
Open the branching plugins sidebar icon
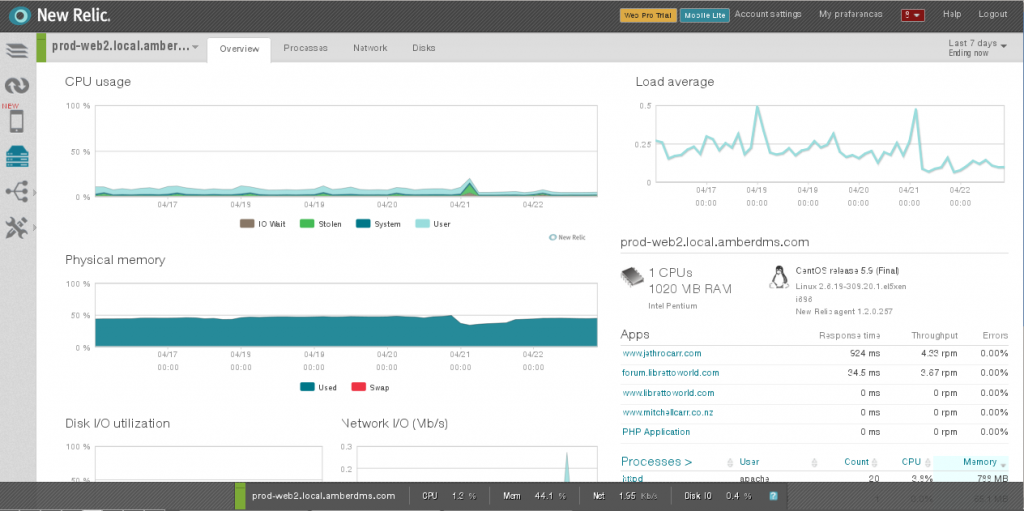(16, 191)
